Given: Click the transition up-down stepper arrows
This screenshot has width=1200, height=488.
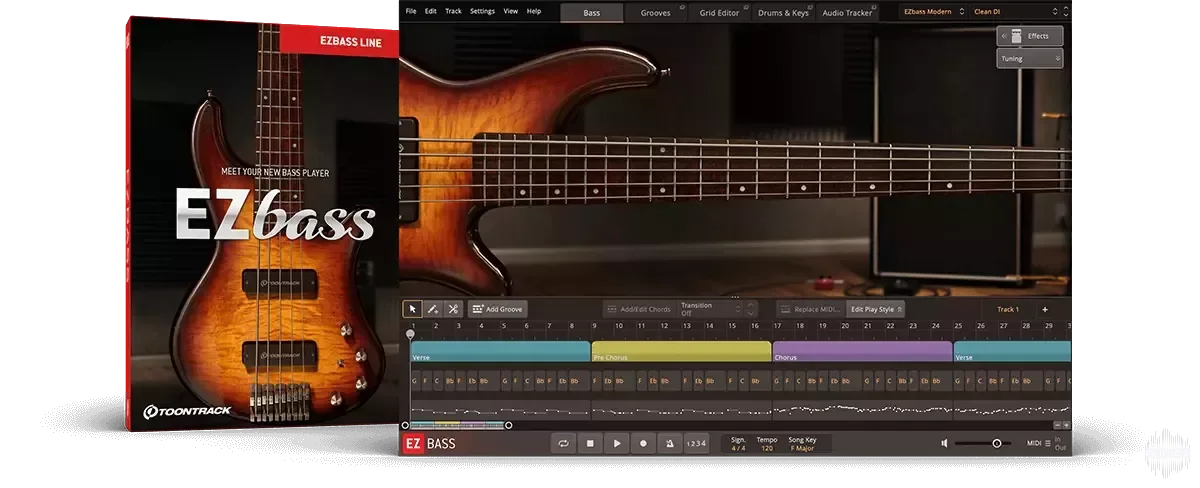Looking at the screenshot, I should pyautogui.click(x=751, y=309).
